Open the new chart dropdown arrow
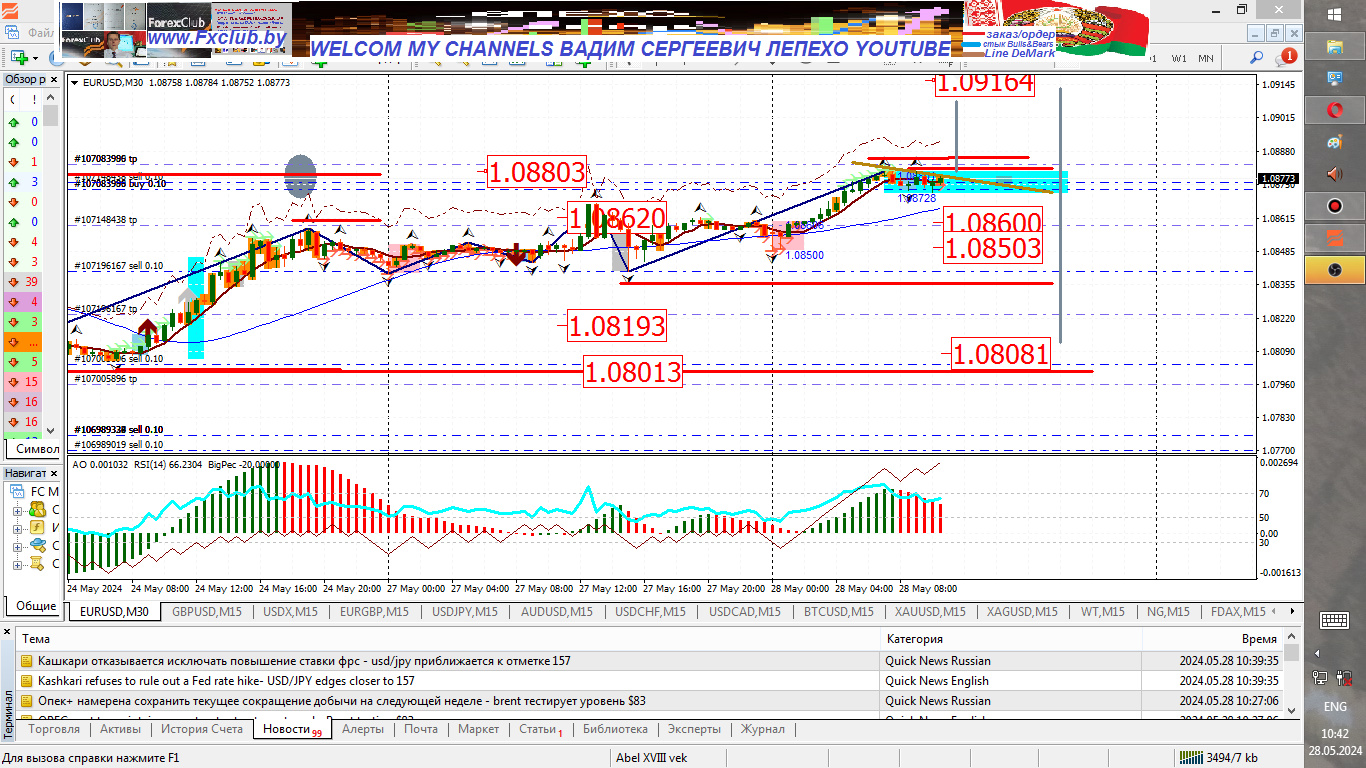The width and height of the screenshot is (1366, 768). [x=34, y=58]
